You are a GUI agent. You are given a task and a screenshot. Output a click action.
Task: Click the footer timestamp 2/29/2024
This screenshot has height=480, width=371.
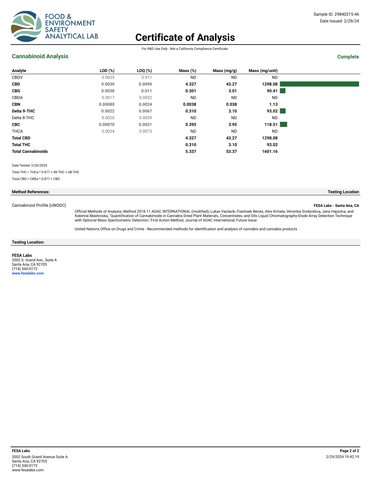[342, 457]
